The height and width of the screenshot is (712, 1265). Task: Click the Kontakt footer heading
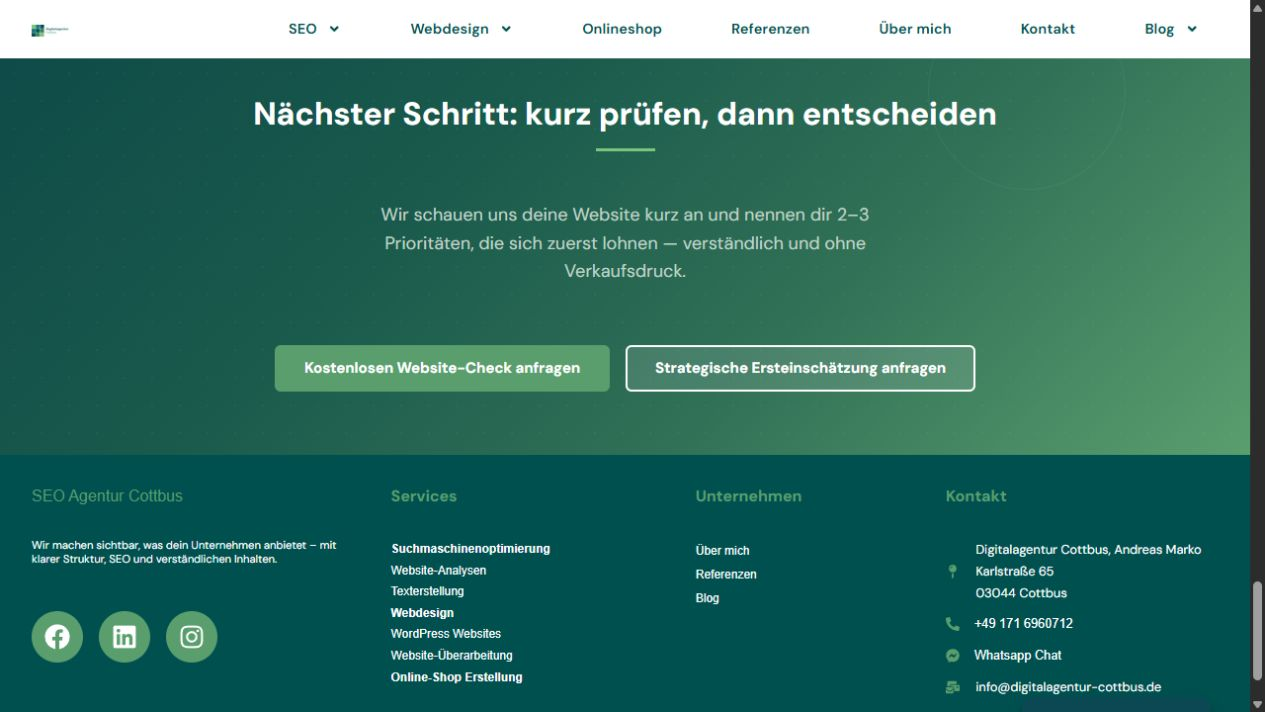(976, 496)
